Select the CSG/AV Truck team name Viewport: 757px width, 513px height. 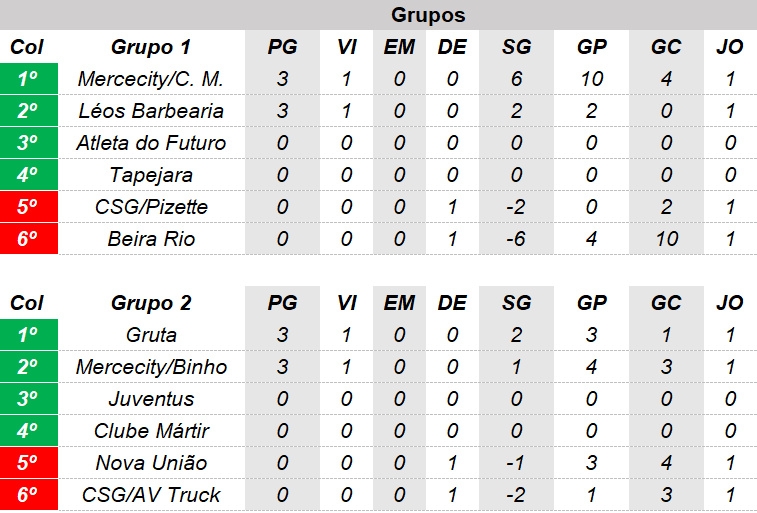pos(151,494)
